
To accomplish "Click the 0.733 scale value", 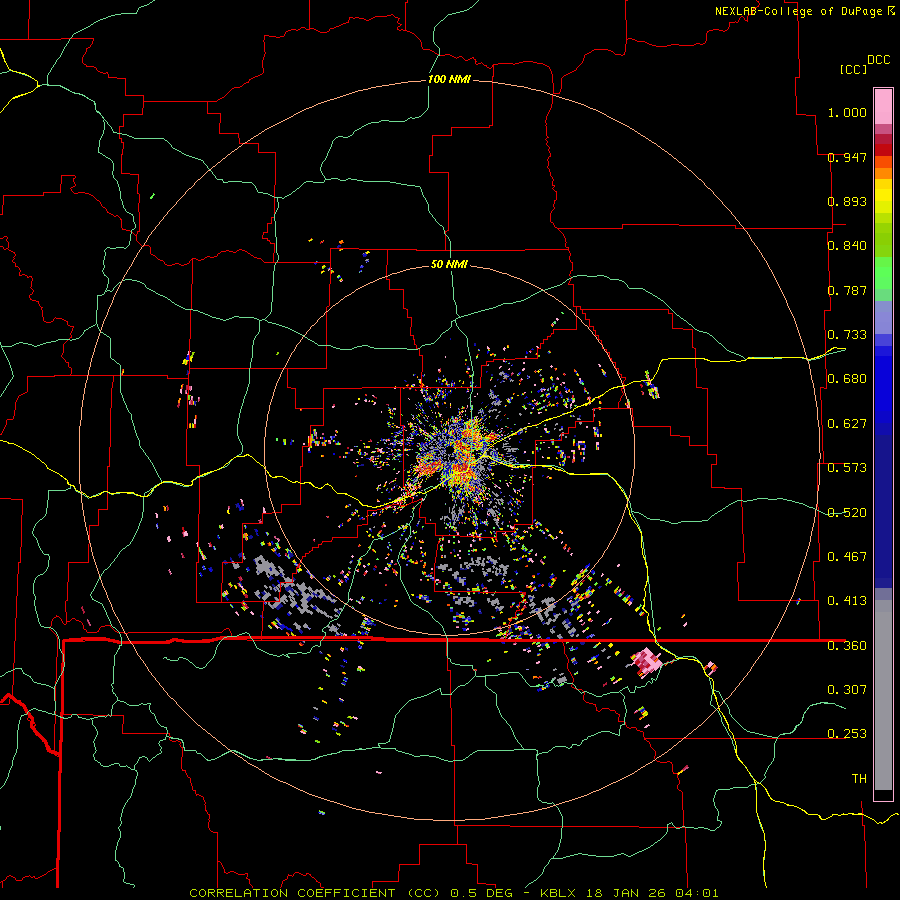I will point(847,335).
